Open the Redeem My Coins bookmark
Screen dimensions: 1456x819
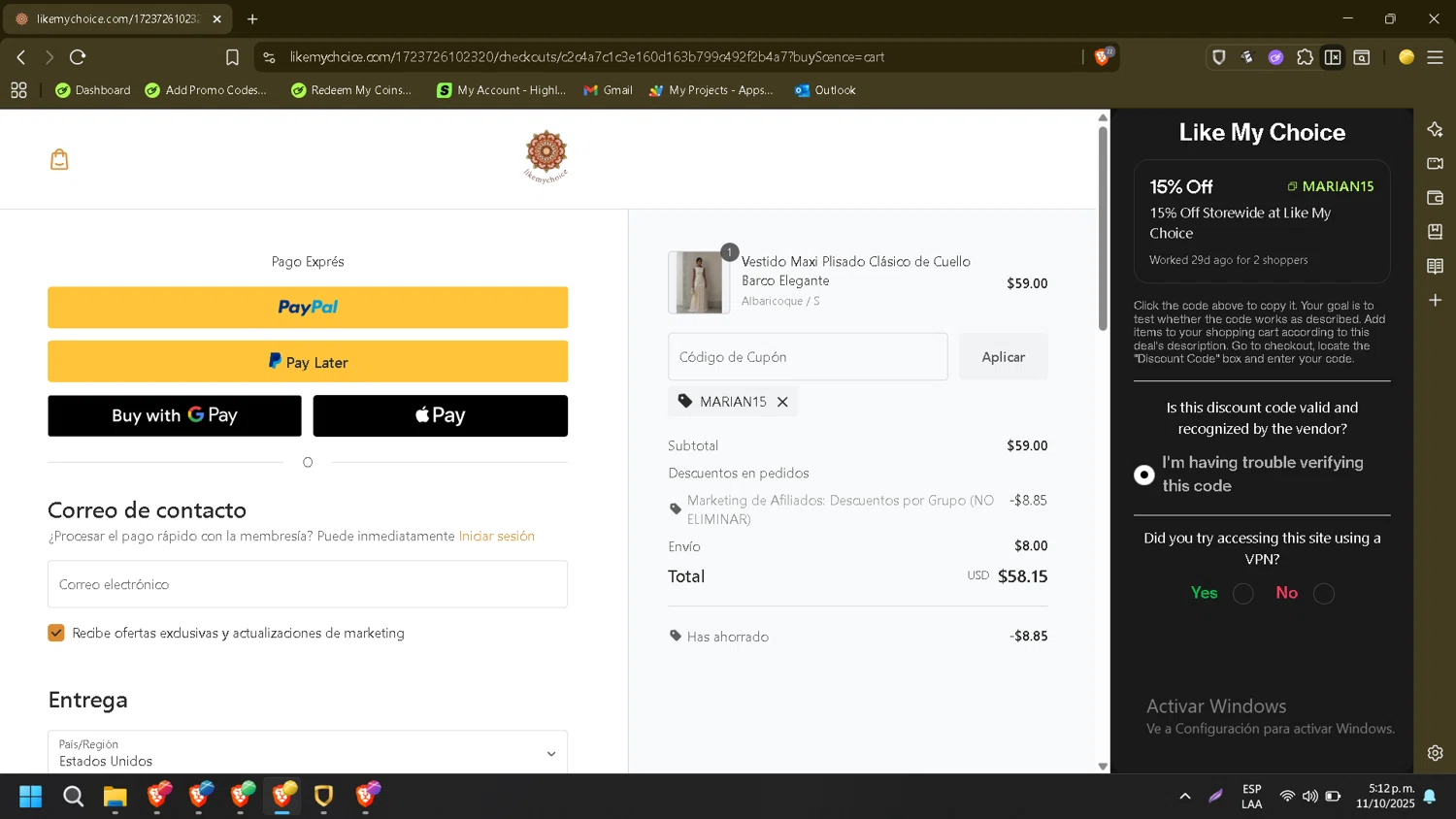click(351, 90)
